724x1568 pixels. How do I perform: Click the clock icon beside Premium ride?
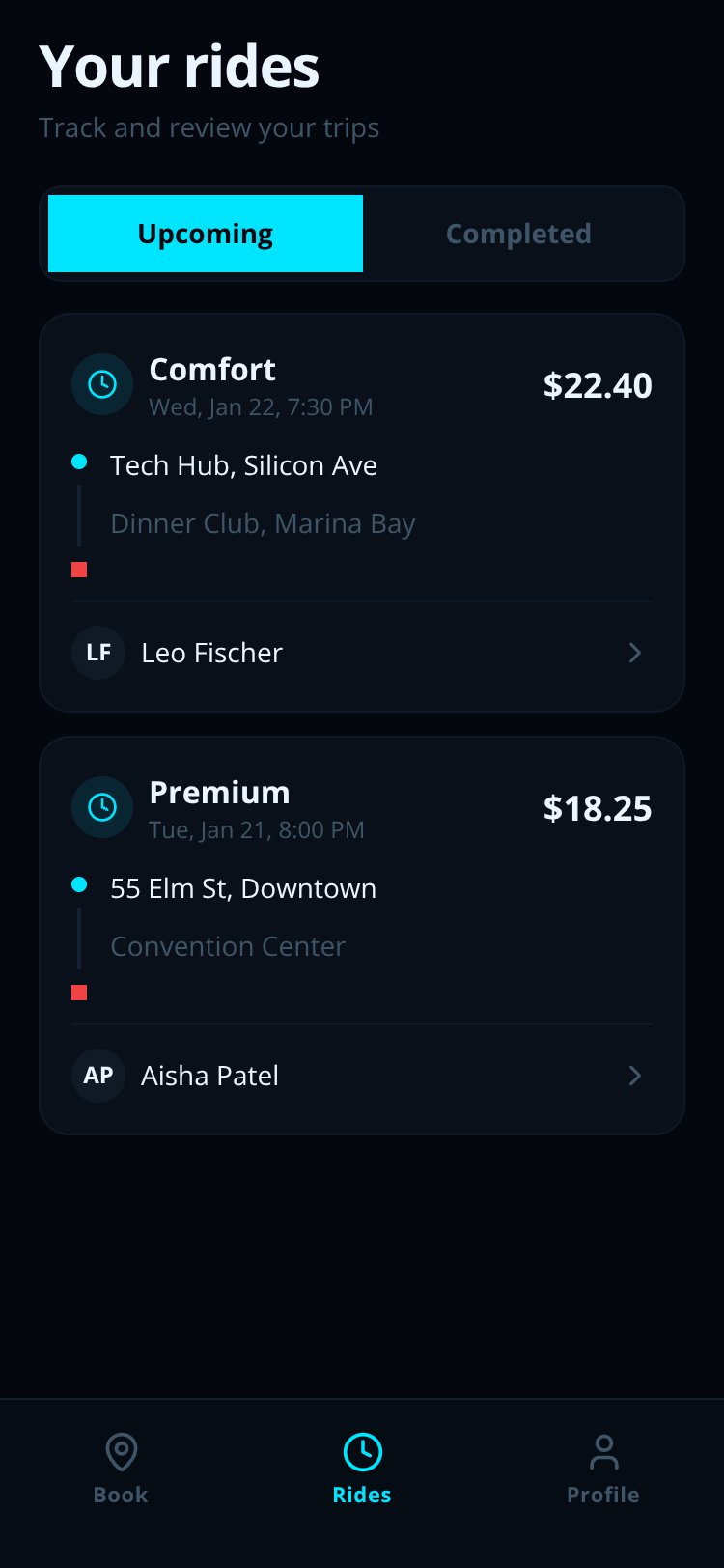coord(102,807)
